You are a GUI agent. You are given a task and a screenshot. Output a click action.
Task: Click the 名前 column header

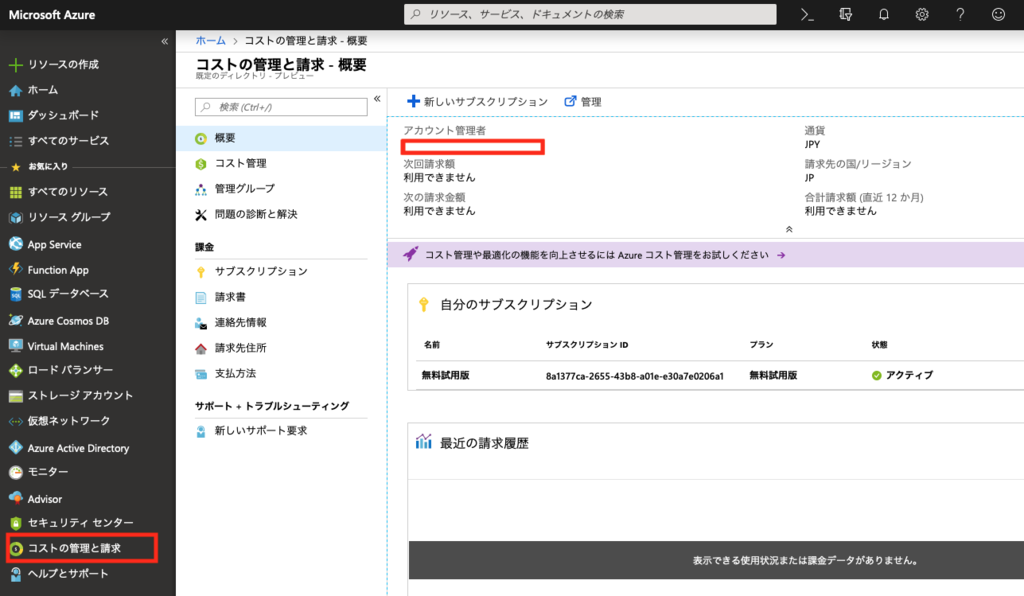tap(432, 345)
